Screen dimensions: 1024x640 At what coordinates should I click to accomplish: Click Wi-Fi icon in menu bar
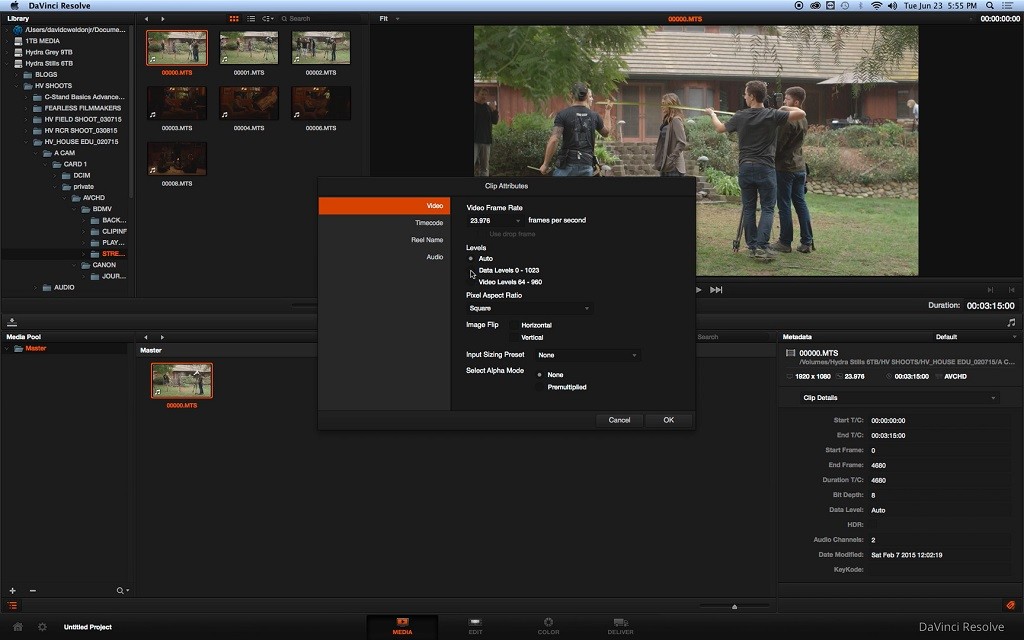pos(876,5)
